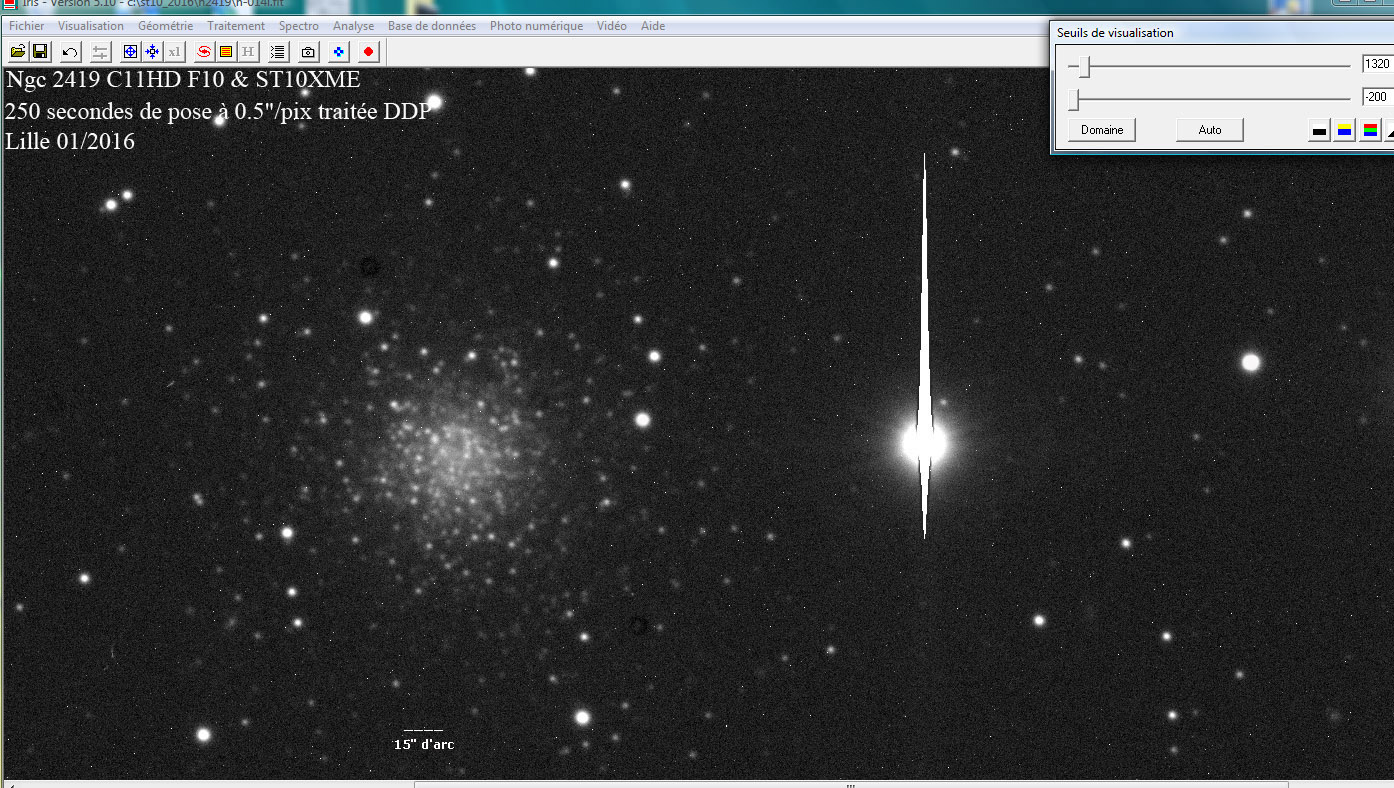The width and height of the screenshot is (1394, 788).
Task: Click the red and yellow striped icon
Action: [x=226, y=51]
